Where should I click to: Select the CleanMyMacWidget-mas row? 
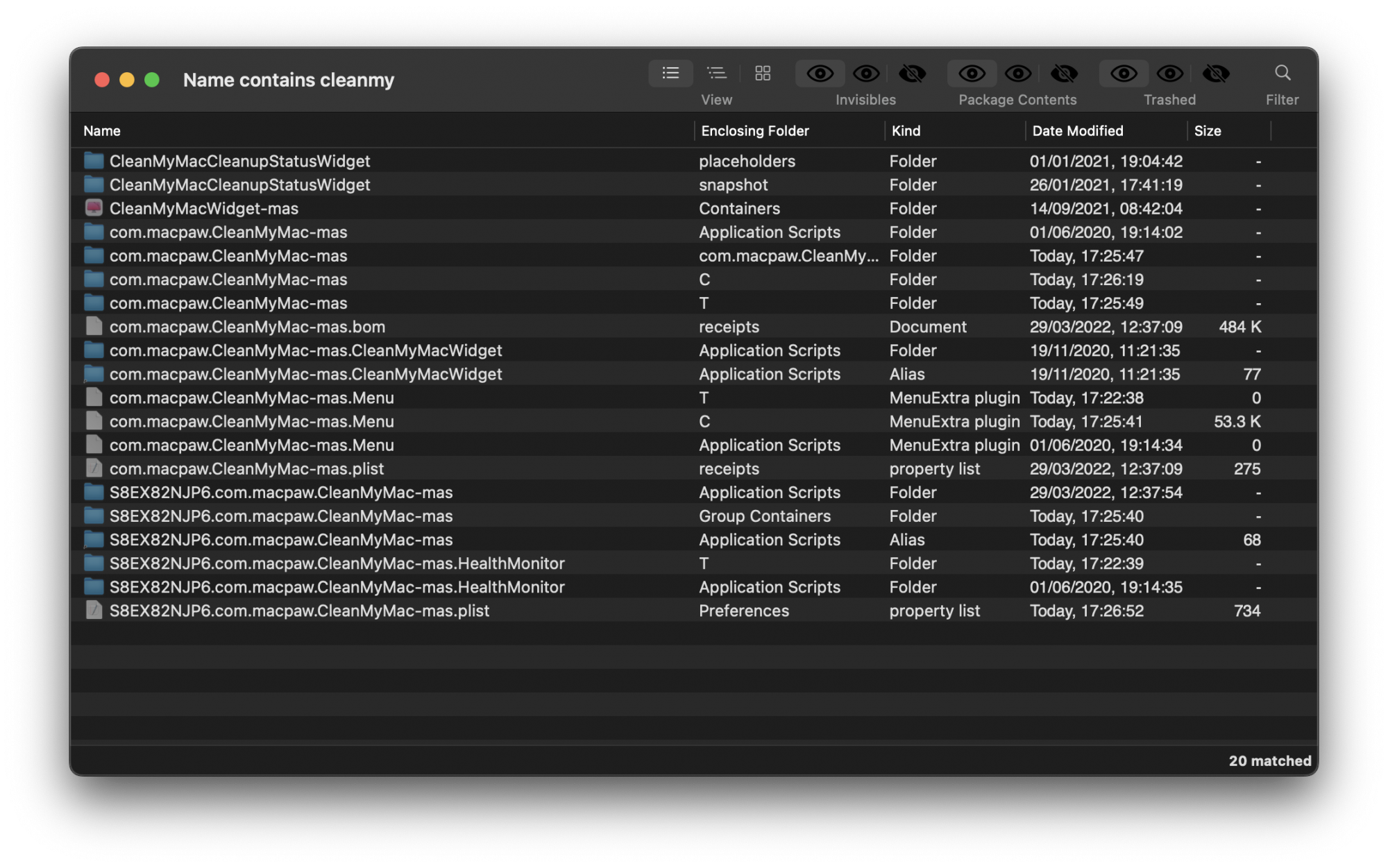[x=694, y=208]
